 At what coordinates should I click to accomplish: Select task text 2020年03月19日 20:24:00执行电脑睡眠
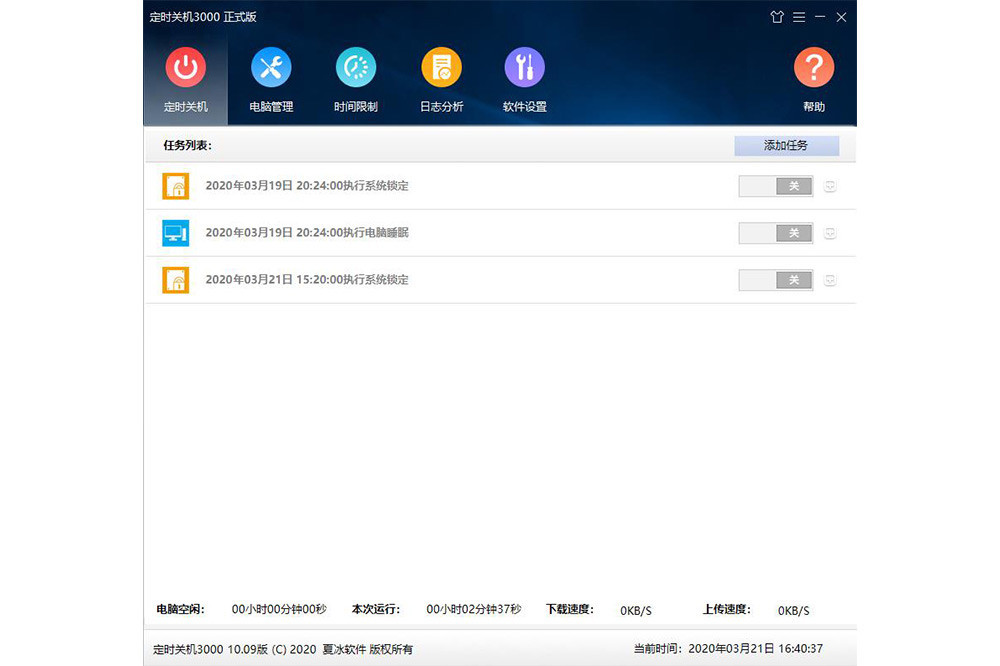tap(307, 233)
